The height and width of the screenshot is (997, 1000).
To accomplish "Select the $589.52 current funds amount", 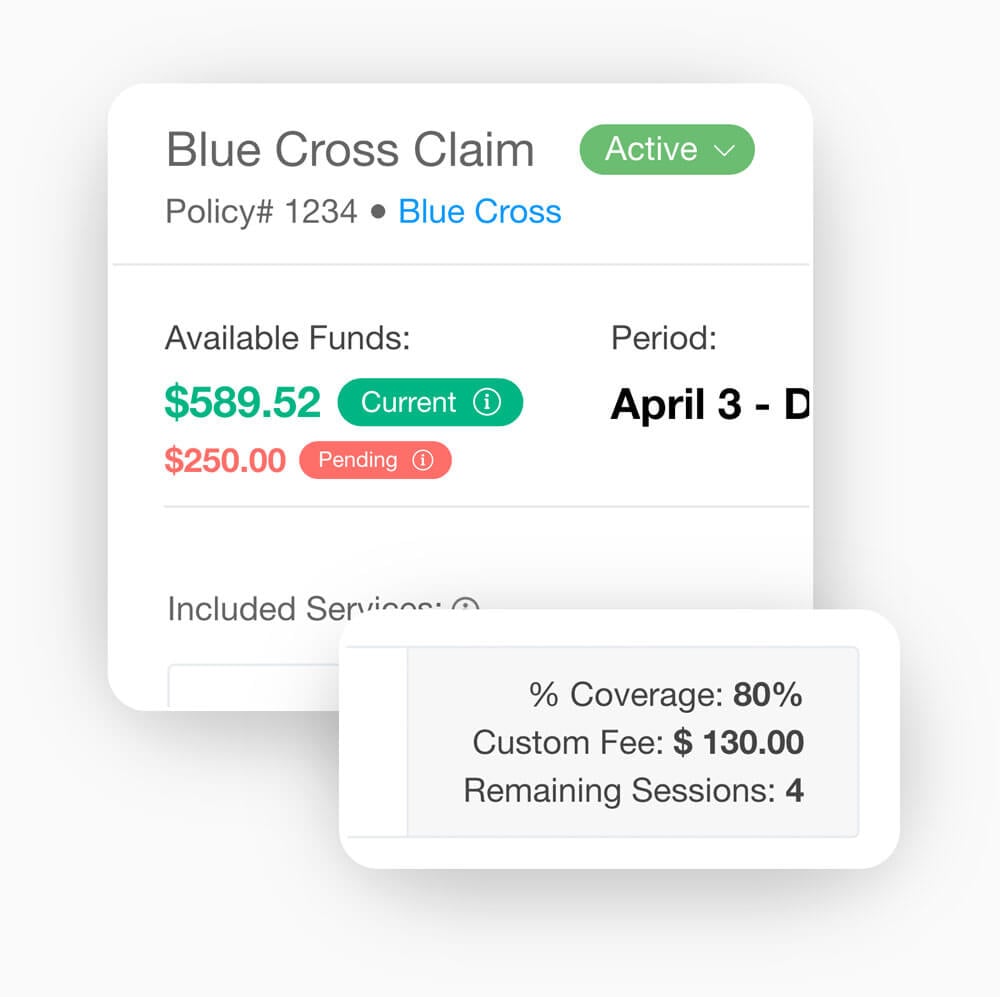I will pyautogui.click(x=242, y=403).
